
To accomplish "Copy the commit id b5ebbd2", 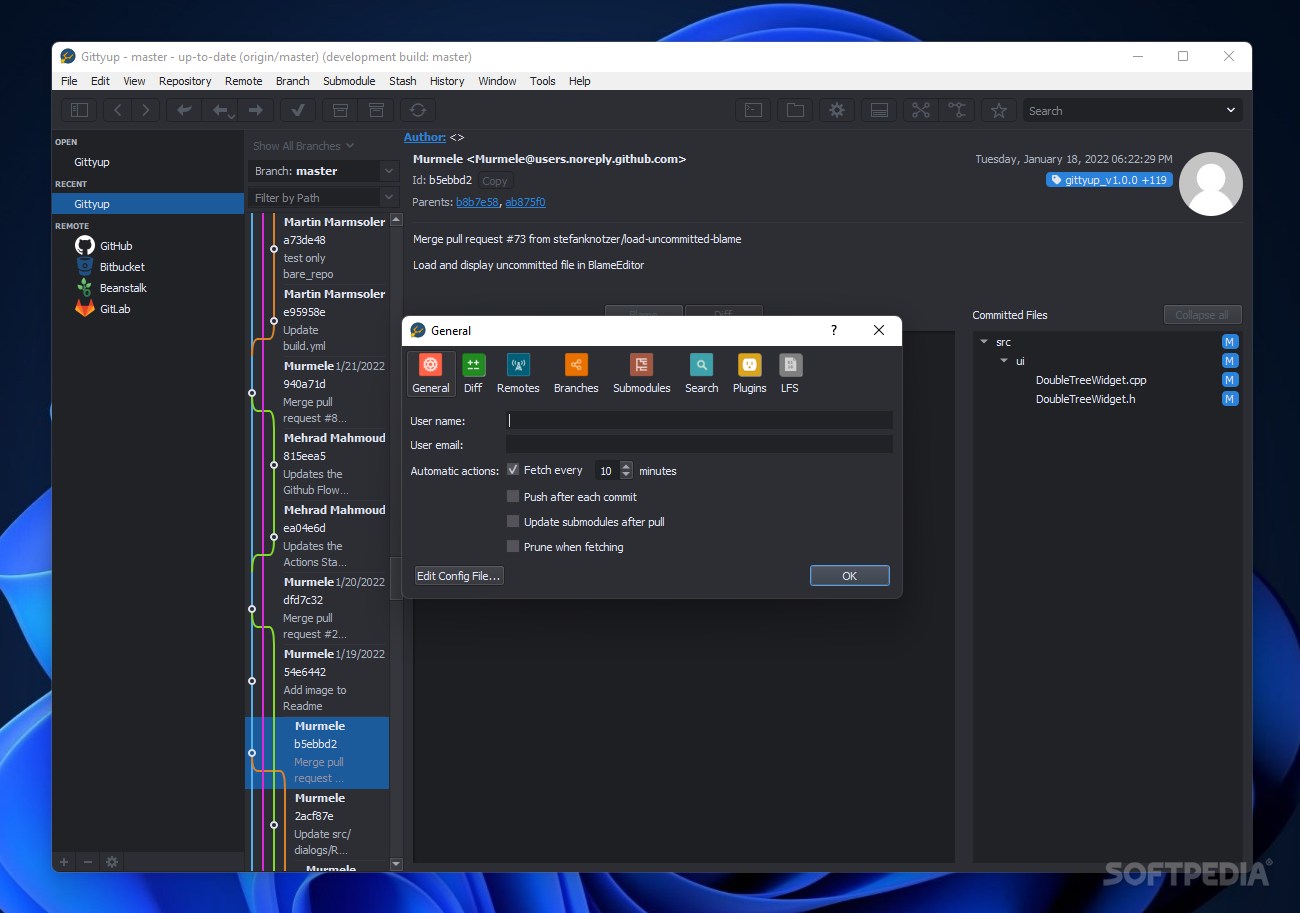I will click(495, 181).
